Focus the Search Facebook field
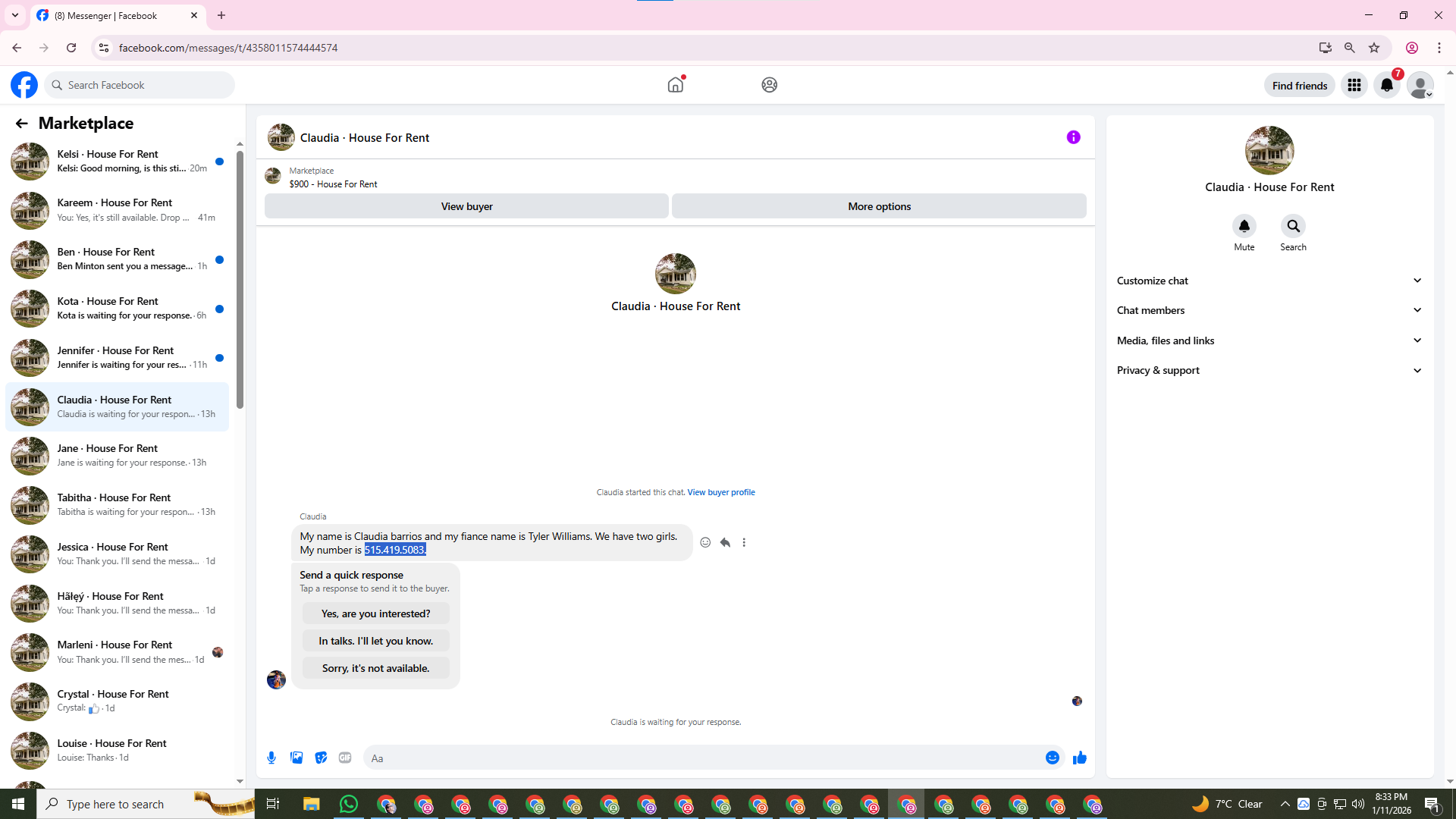 pos(140,85)
